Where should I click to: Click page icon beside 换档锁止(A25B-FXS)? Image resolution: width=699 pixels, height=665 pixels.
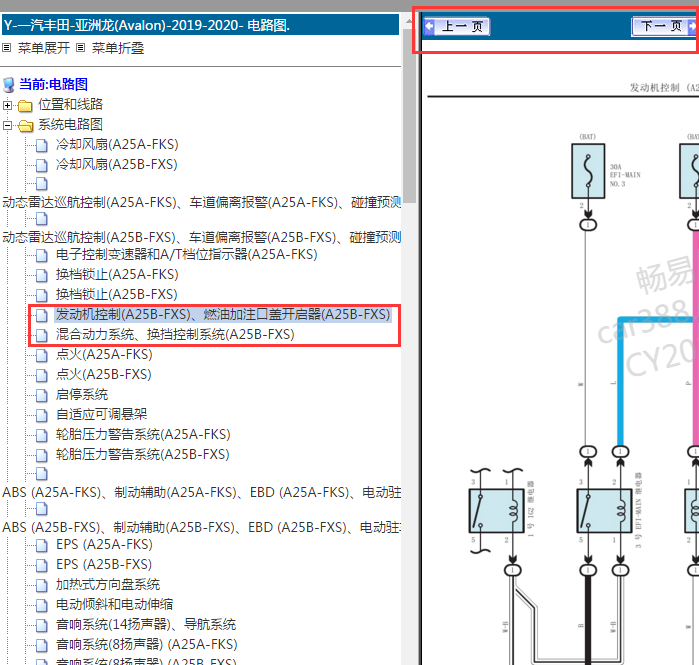point(41,296)
